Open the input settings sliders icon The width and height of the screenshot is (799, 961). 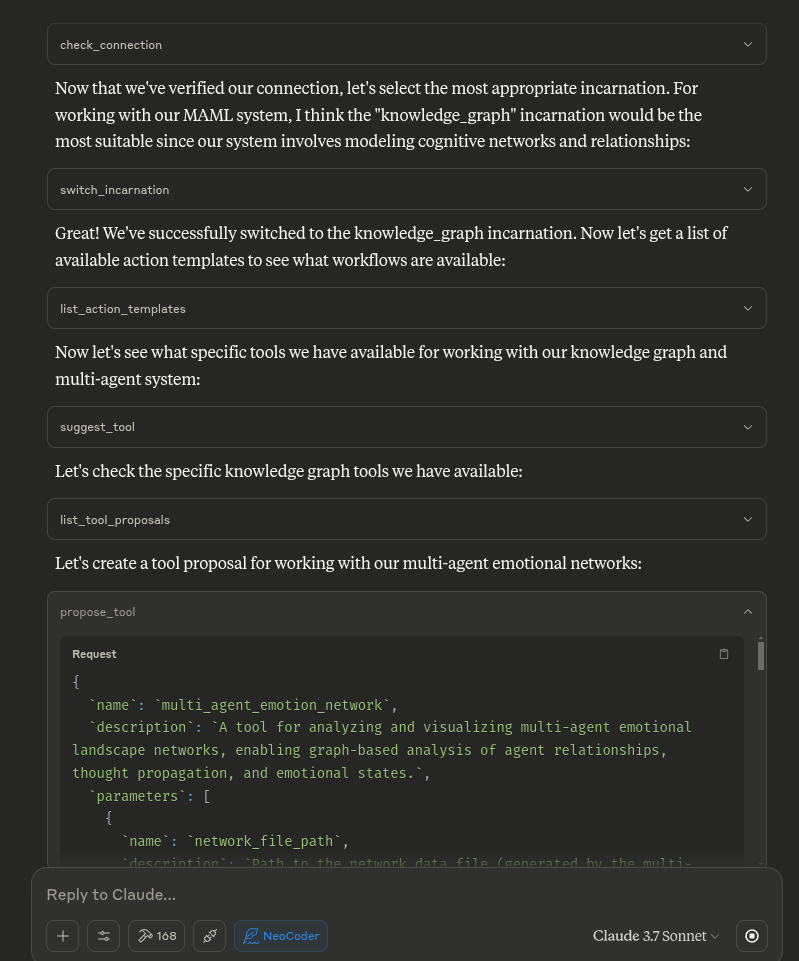tap(103, 936)
